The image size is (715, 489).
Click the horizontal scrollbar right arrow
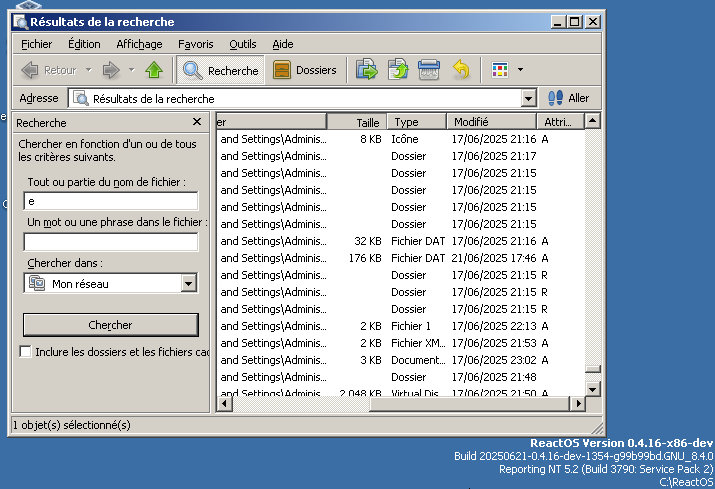575,403
